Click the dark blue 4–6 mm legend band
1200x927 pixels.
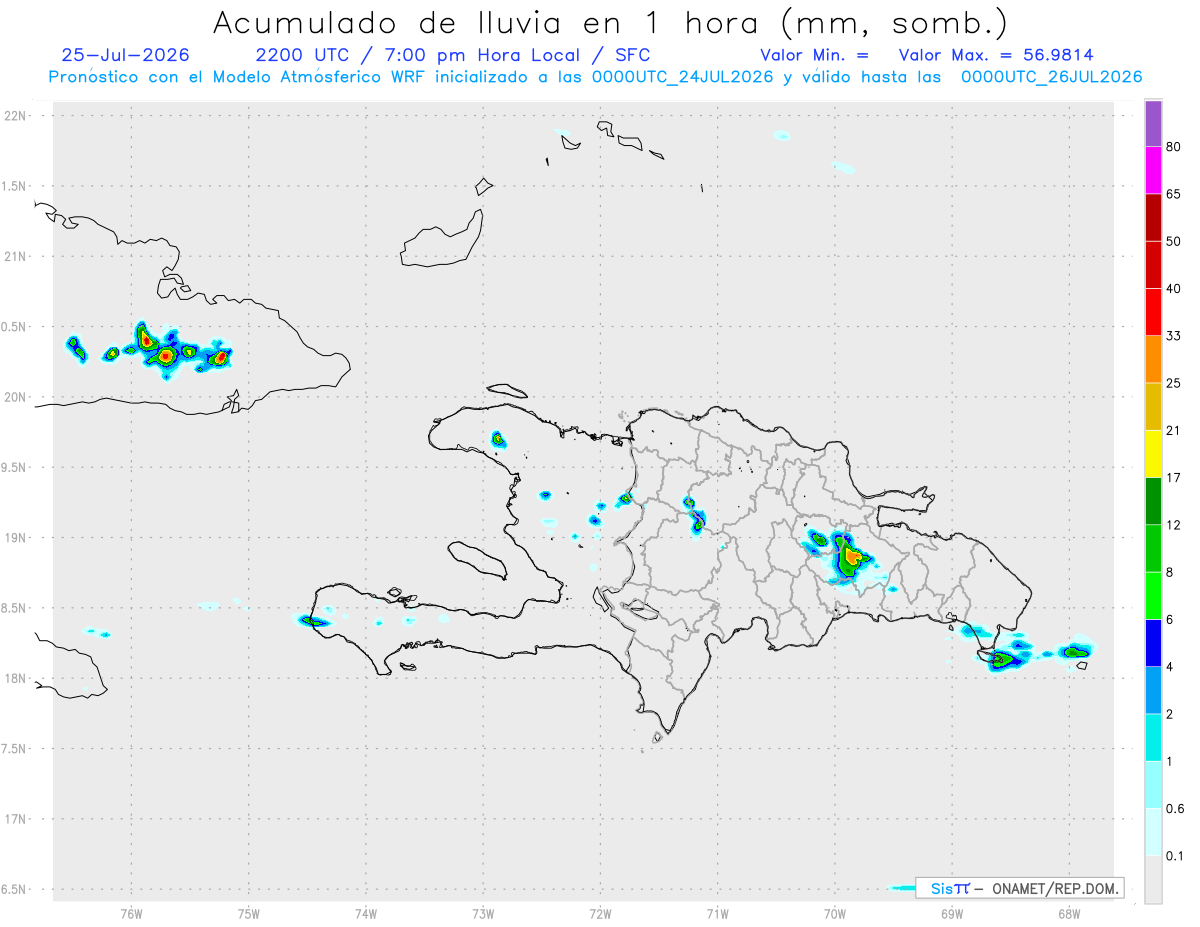pos(1153,643)
